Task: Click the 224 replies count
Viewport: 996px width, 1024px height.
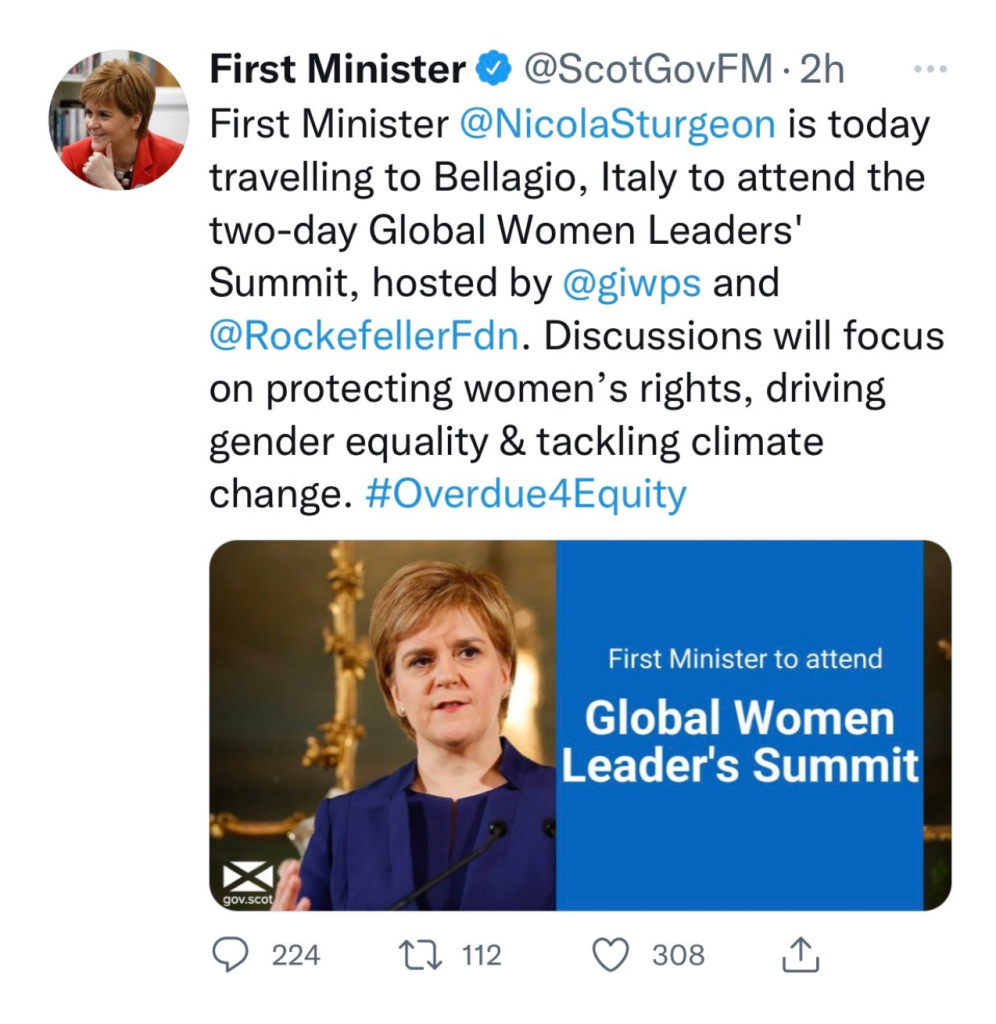Action: pos(296,956)
